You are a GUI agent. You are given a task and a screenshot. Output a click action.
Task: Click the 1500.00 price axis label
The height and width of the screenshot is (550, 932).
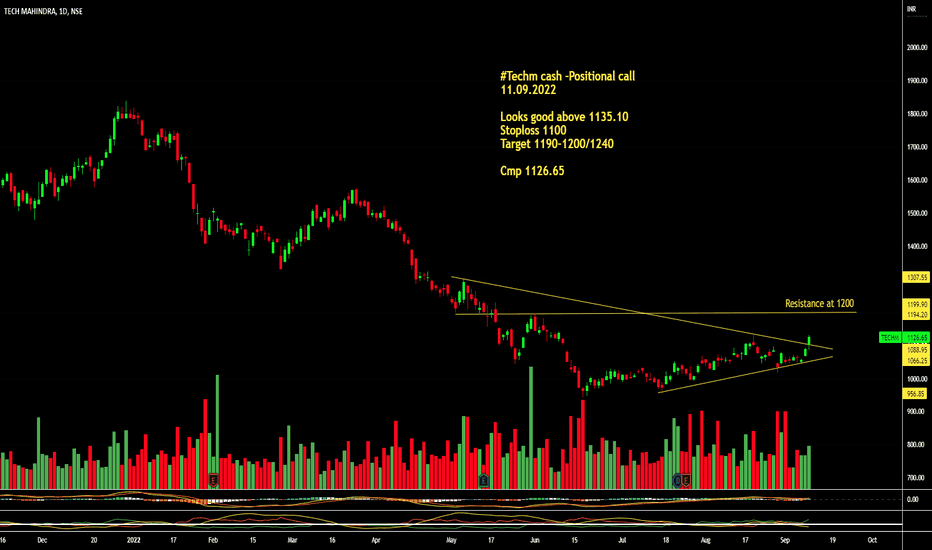[917, 213]
